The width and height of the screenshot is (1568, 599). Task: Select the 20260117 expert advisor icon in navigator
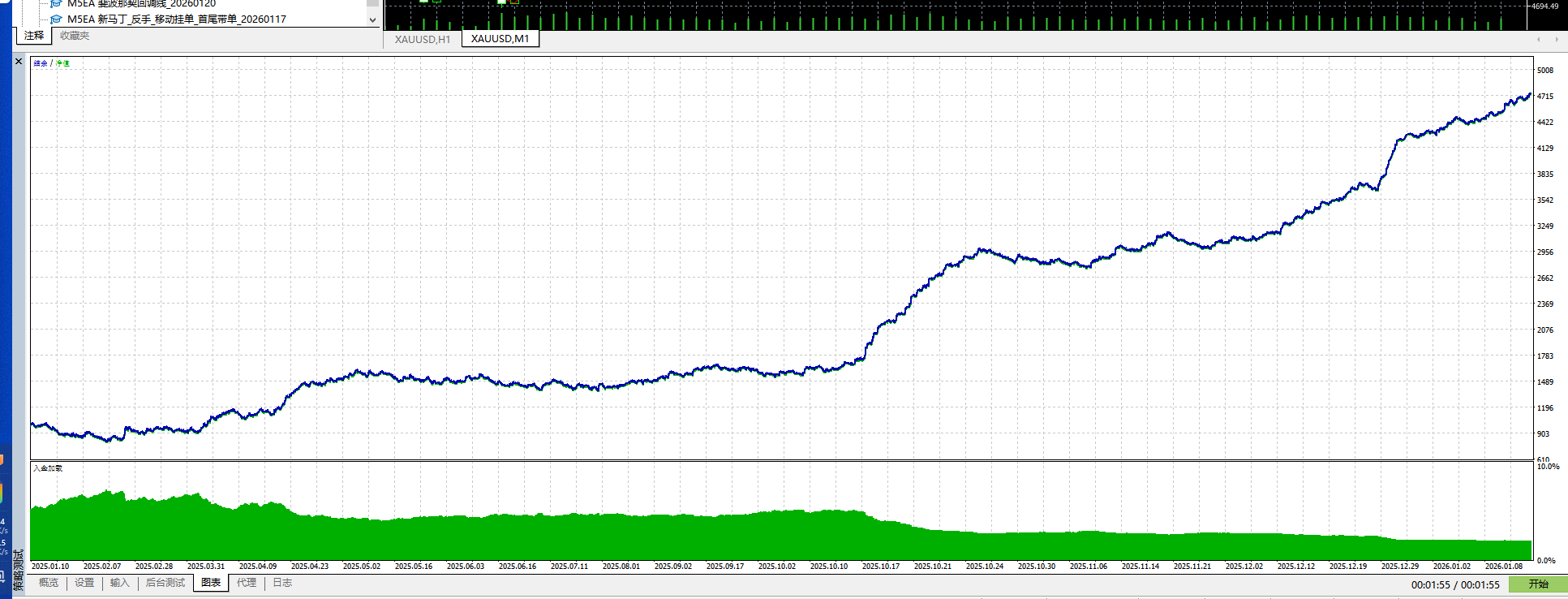point(56,19)
